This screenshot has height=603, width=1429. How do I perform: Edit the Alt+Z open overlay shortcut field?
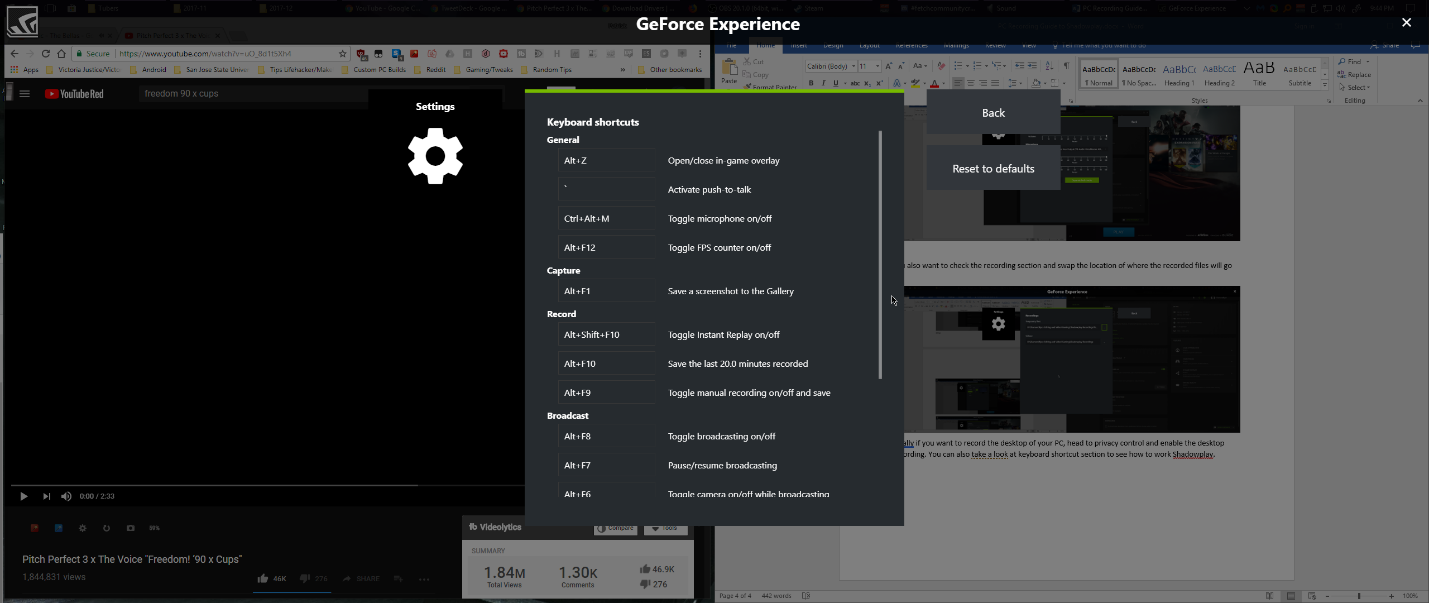click(607, 161)
